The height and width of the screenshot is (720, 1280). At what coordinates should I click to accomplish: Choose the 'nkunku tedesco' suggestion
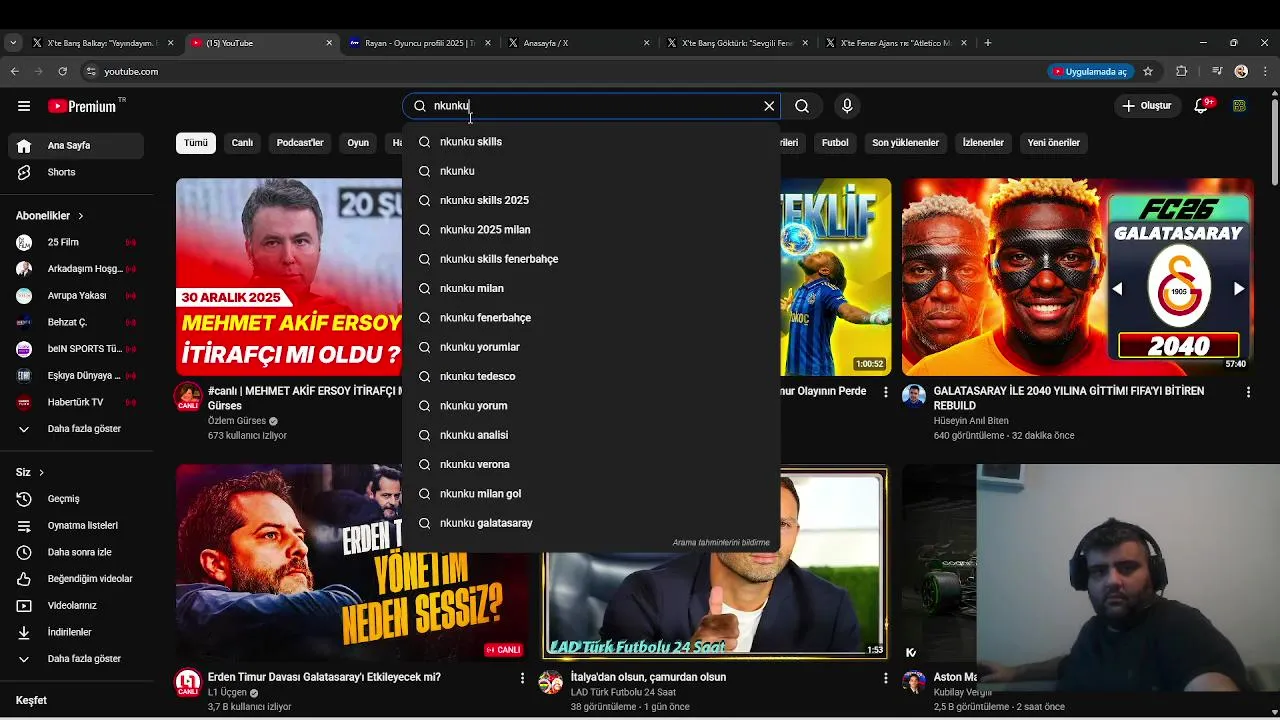coord(591,376)
